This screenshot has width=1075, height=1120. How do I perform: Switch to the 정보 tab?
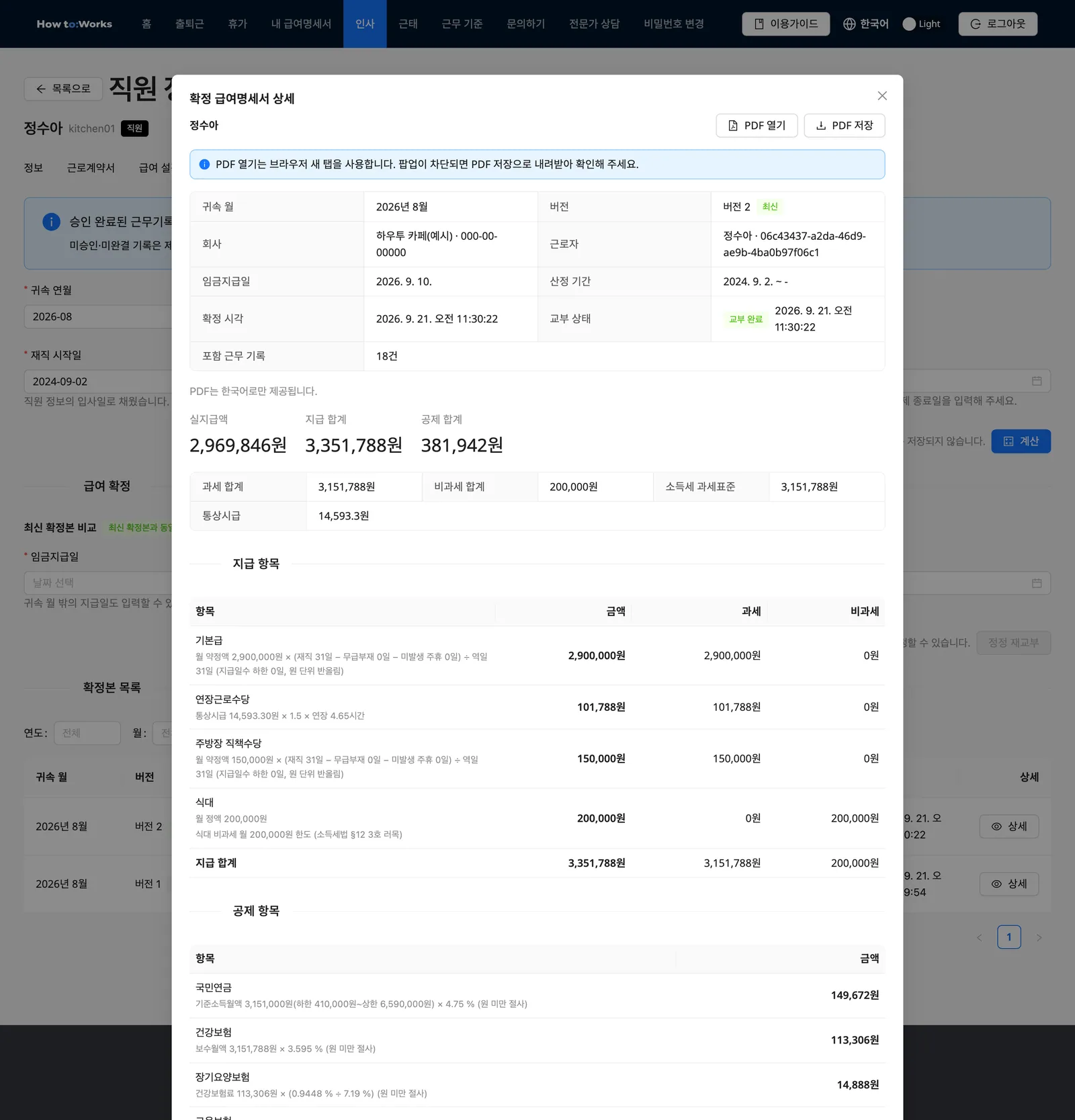[34, 168]
